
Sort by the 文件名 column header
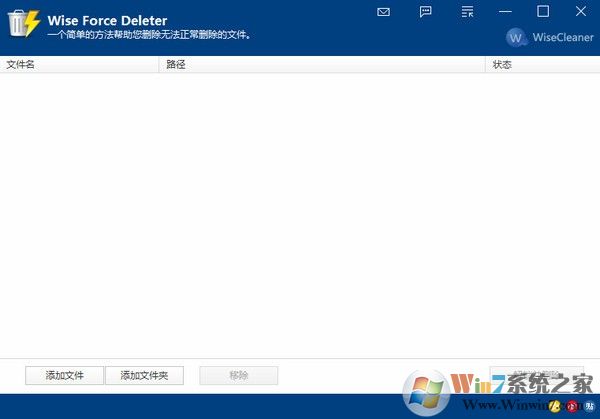(x=79, y=64)
